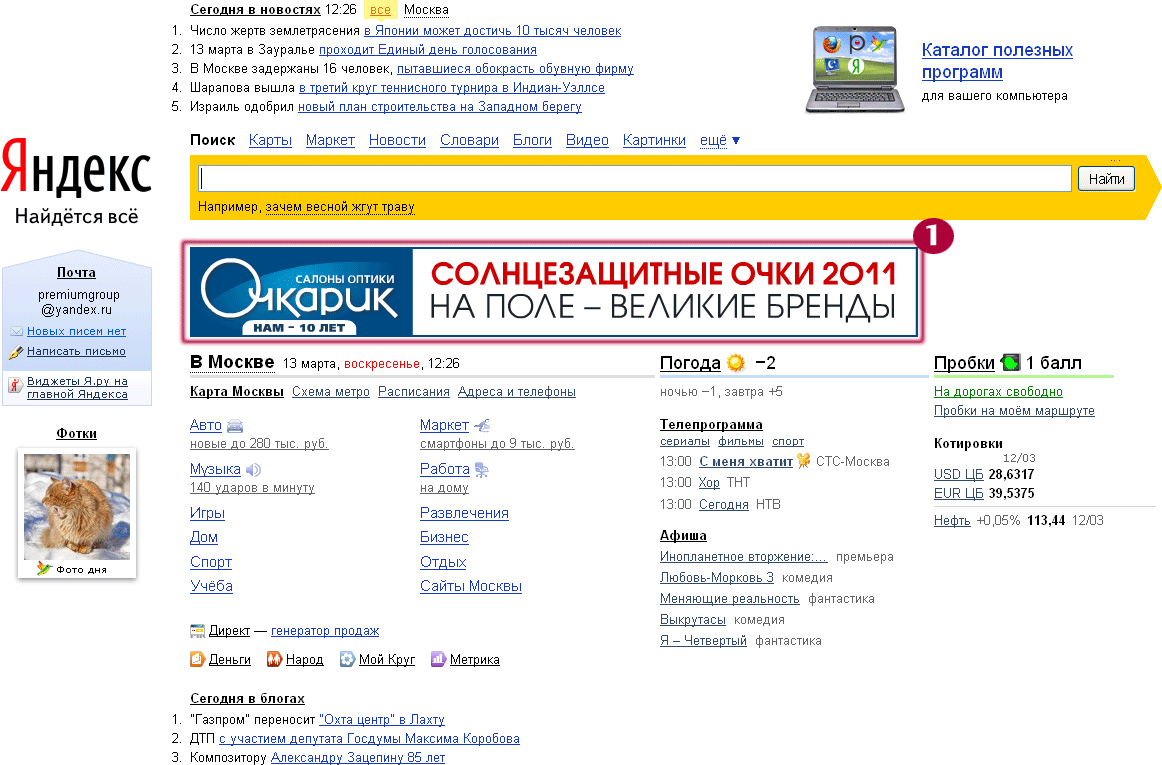Open the cat photo of the day
This screenshot has height=765, width=1162.
[77, 507]
